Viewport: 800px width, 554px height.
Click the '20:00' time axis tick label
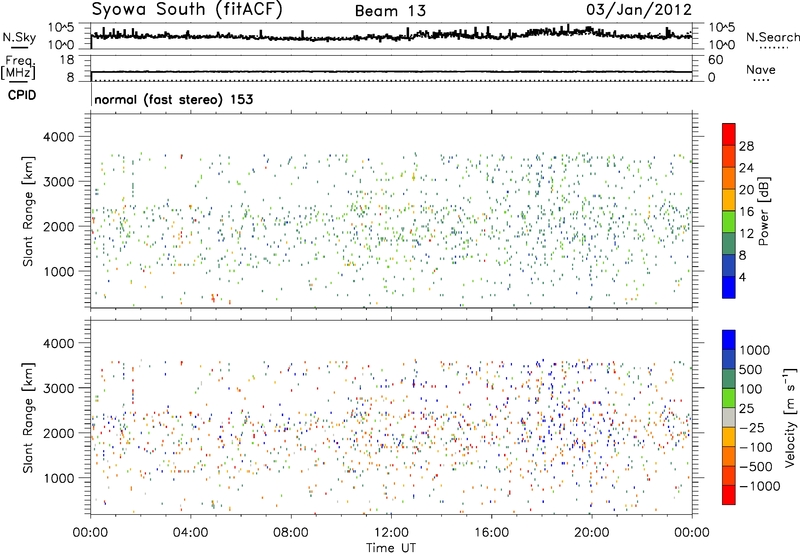click(592, 533)
